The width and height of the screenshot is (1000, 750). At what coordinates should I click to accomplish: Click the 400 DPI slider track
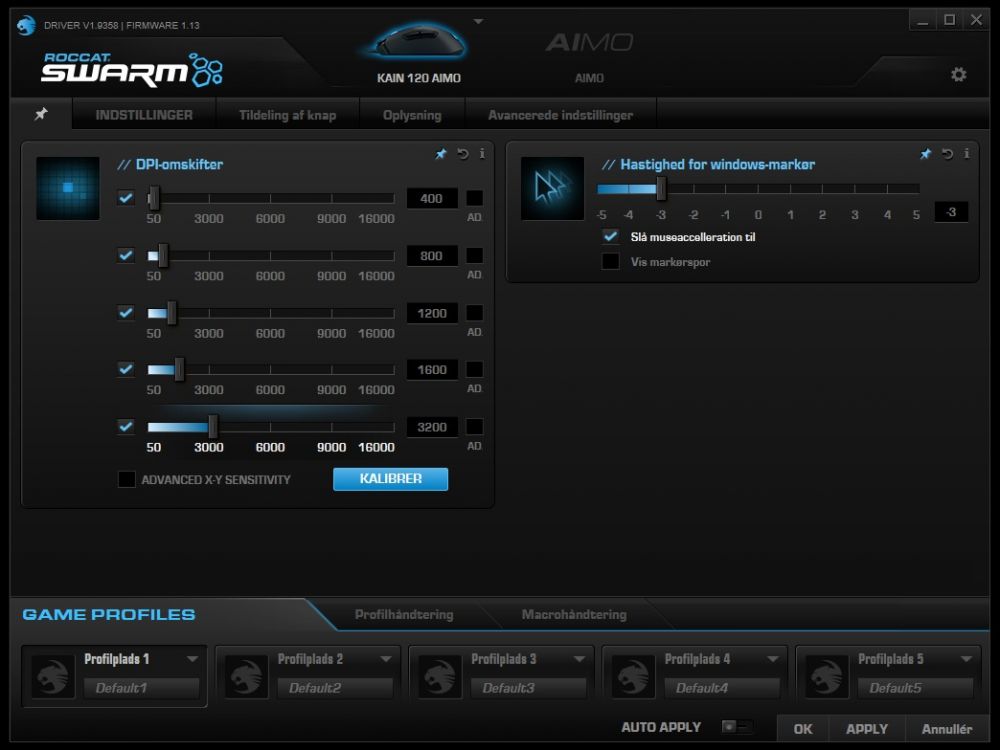[x=271, y=198]
